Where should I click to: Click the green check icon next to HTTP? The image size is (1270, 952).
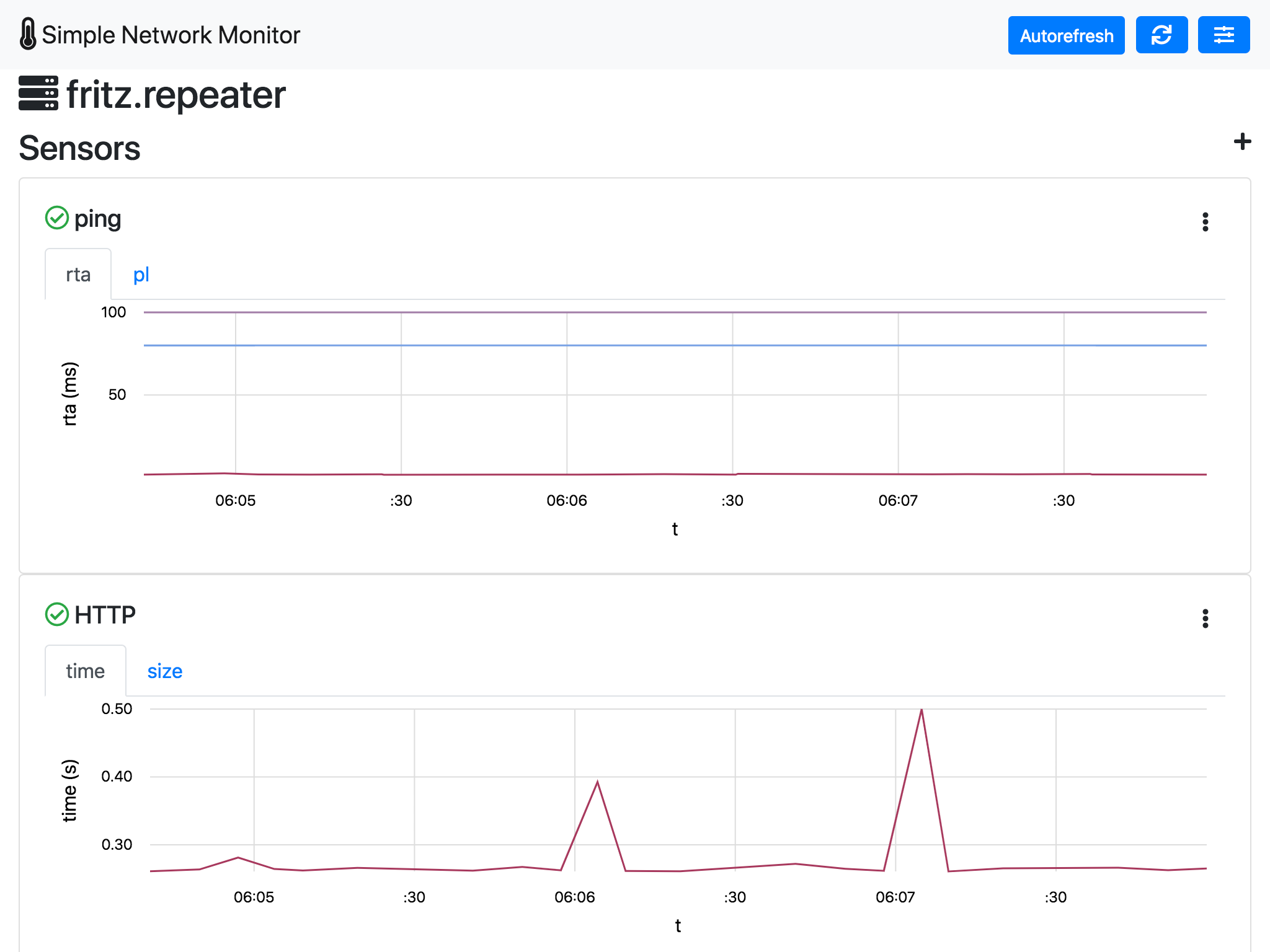pyautogui.click(x=56, y=615)
